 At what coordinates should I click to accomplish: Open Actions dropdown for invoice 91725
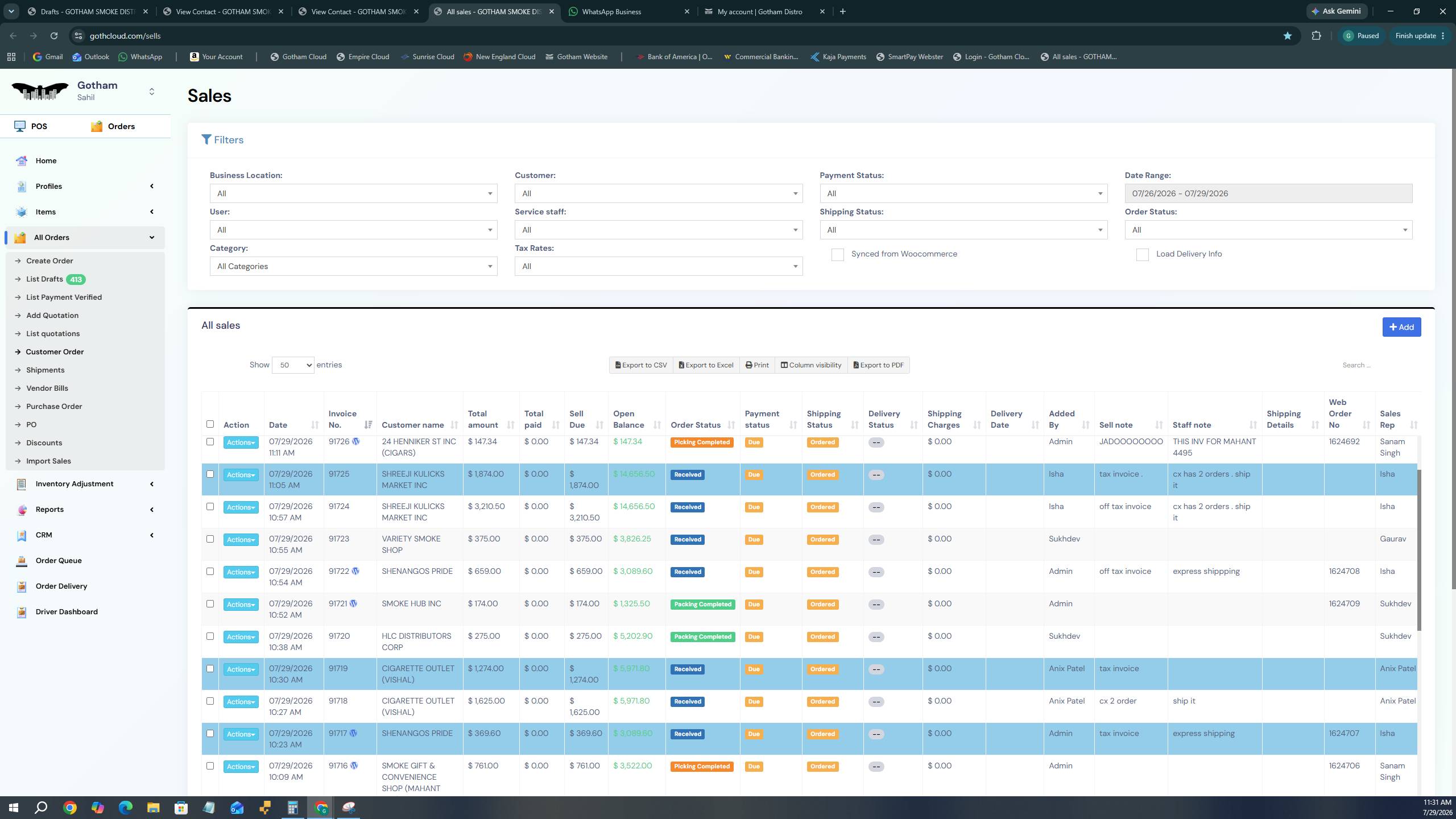[241, 475]
